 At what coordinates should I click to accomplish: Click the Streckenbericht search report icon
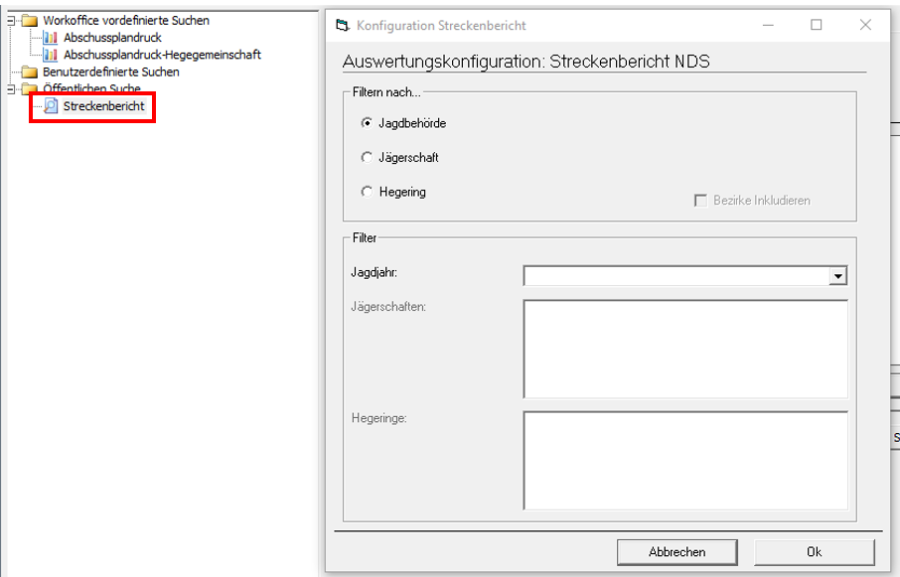click(x=51, y=106)
